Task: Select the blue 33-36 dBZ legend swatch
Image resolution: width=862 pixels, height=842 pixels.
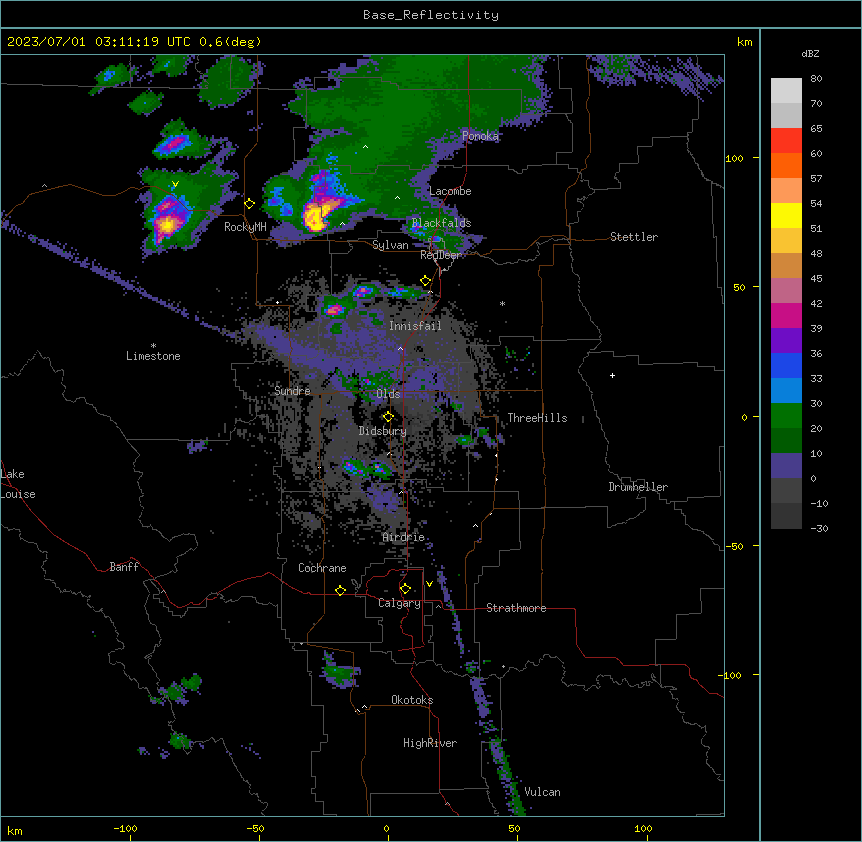Action: pos(786,365)
